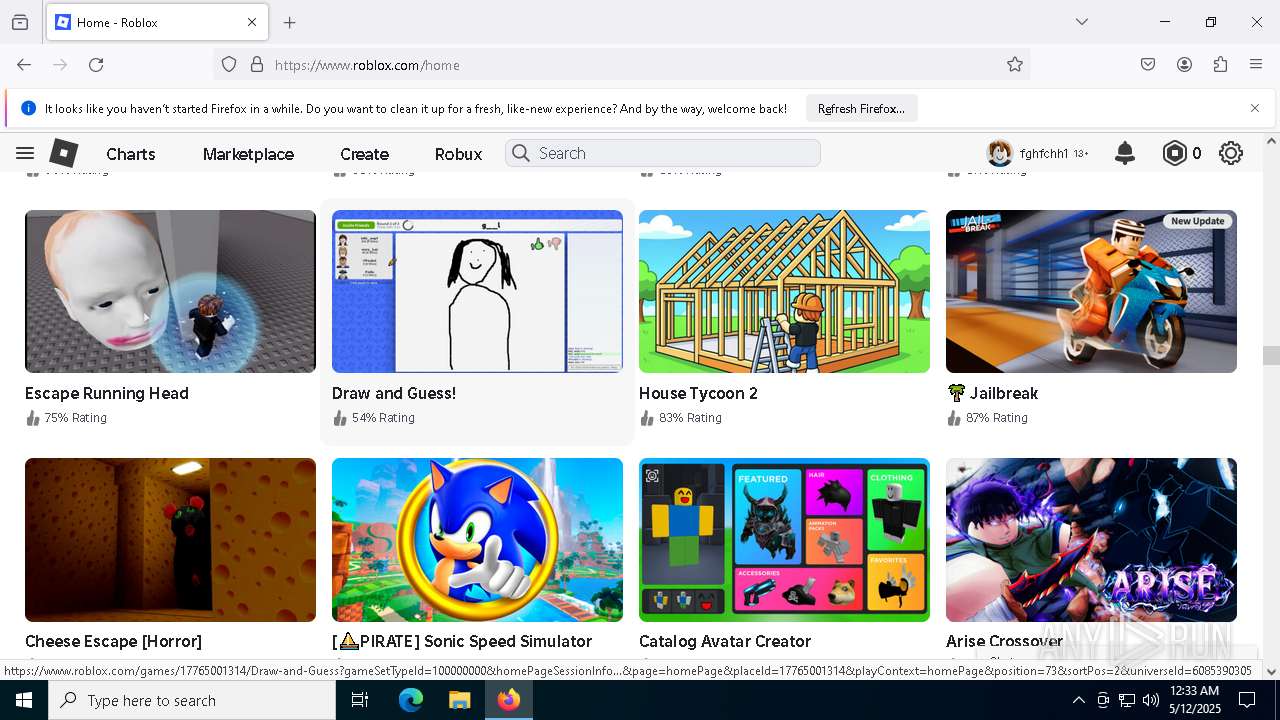Open the Firefox account icon
1280x720 pixels.
click(1184, 65)
